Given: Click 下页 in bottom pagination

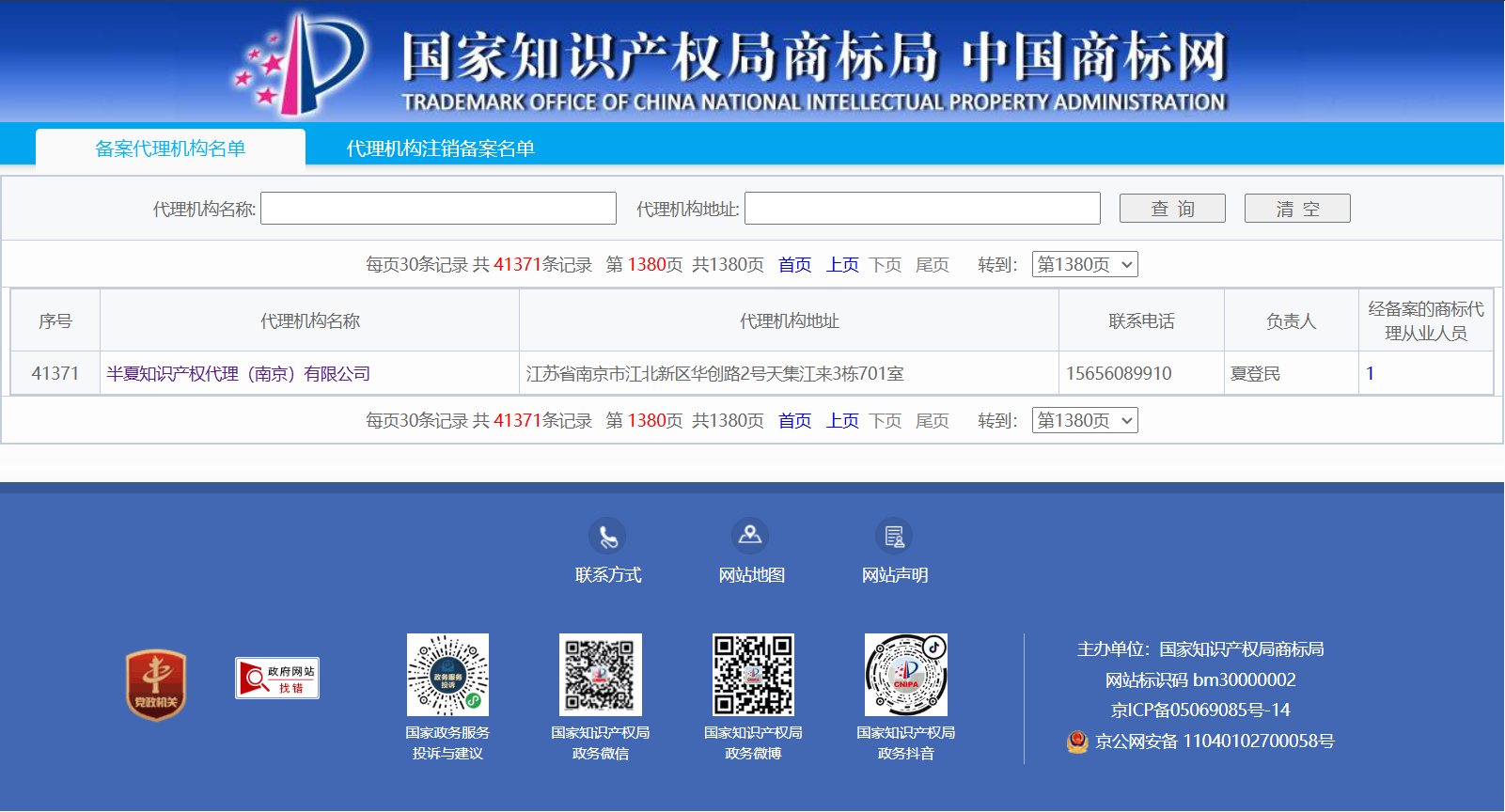Looking at the screenshot, I should click(x=886, y=421).
